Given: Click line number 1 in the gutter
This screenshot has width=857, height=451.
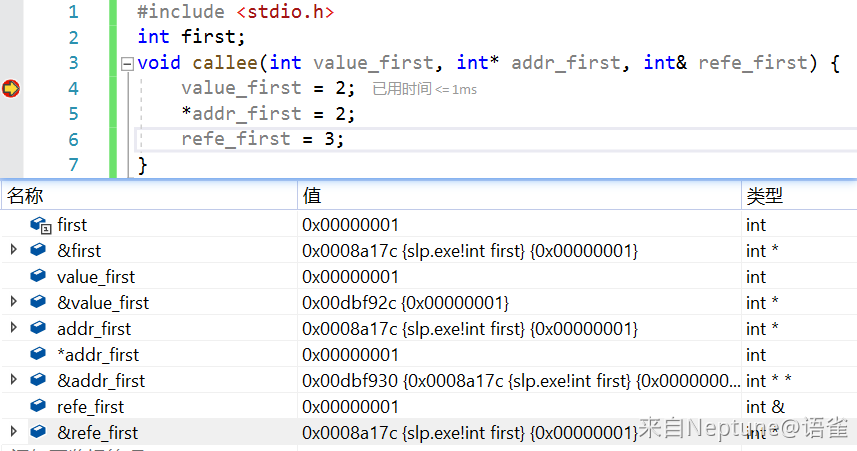Looking at the screenshot, I should [73, 11].
